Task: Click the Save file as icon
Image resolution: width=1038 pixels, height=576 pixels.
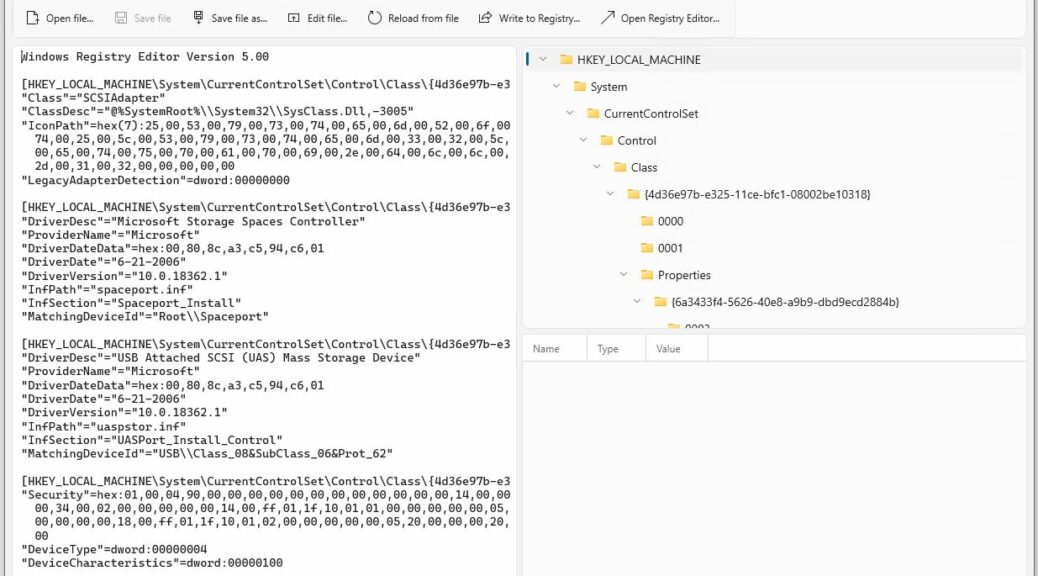Action: click(198, 18)
